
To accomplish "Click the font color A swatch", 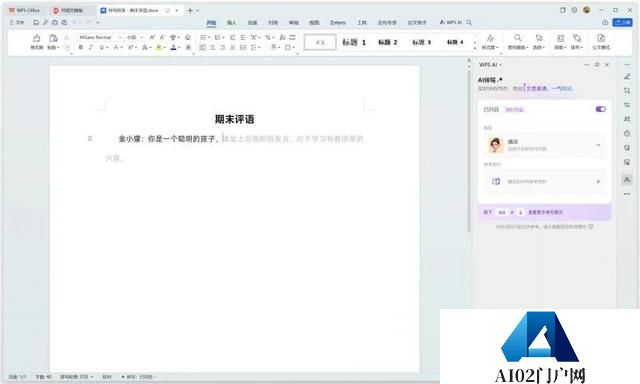I will [x=173, y=48].
